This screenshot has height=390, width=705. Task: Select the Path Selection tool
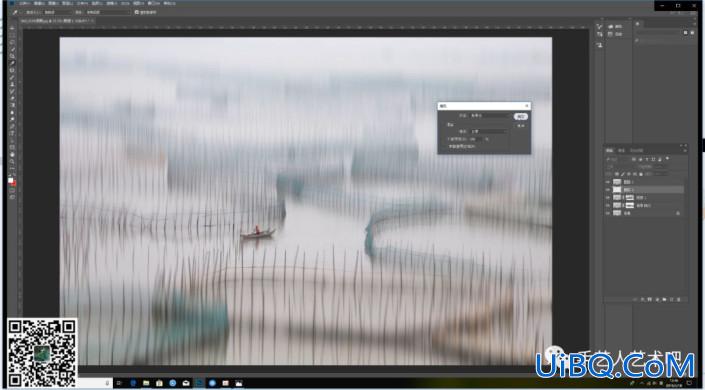(13, 142)
